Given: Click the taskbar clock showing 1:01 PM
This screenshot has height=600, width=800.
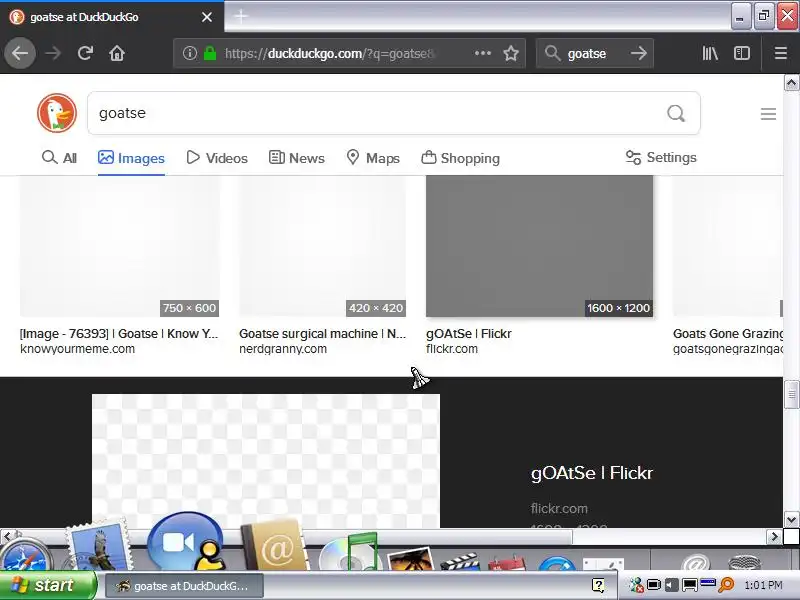Looking at the screenshot, I should [x=763, y=585].
